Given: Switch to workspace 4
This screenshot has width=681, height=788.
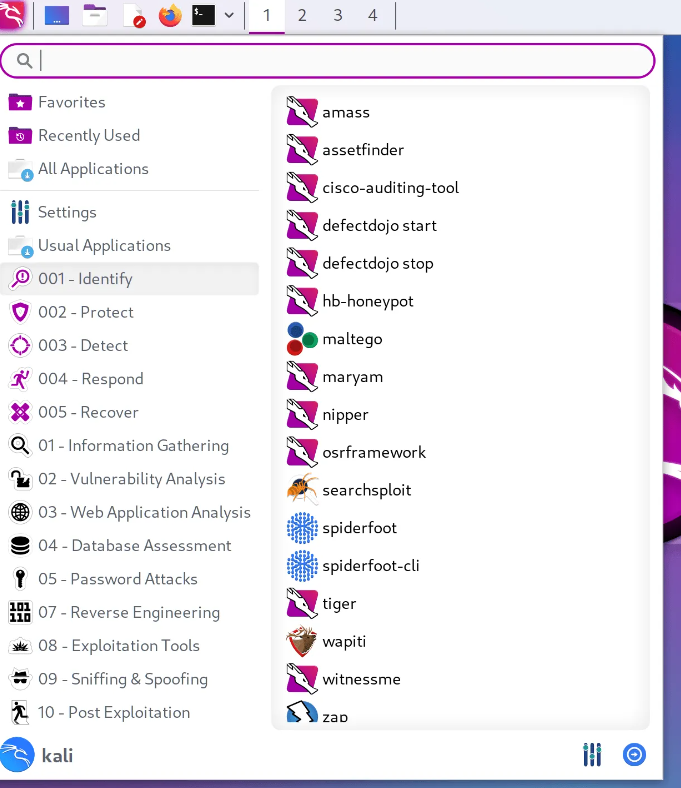Looking at the screenshot, I should point(372,16).
